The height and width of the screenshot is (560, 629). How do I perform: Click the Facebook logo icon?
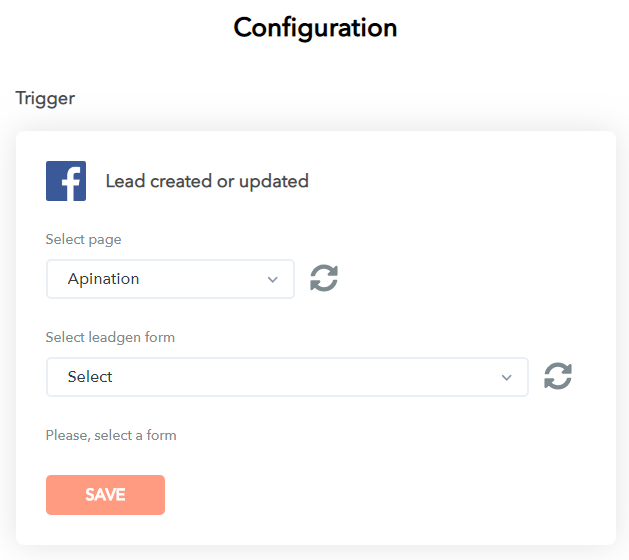[66, 181]
